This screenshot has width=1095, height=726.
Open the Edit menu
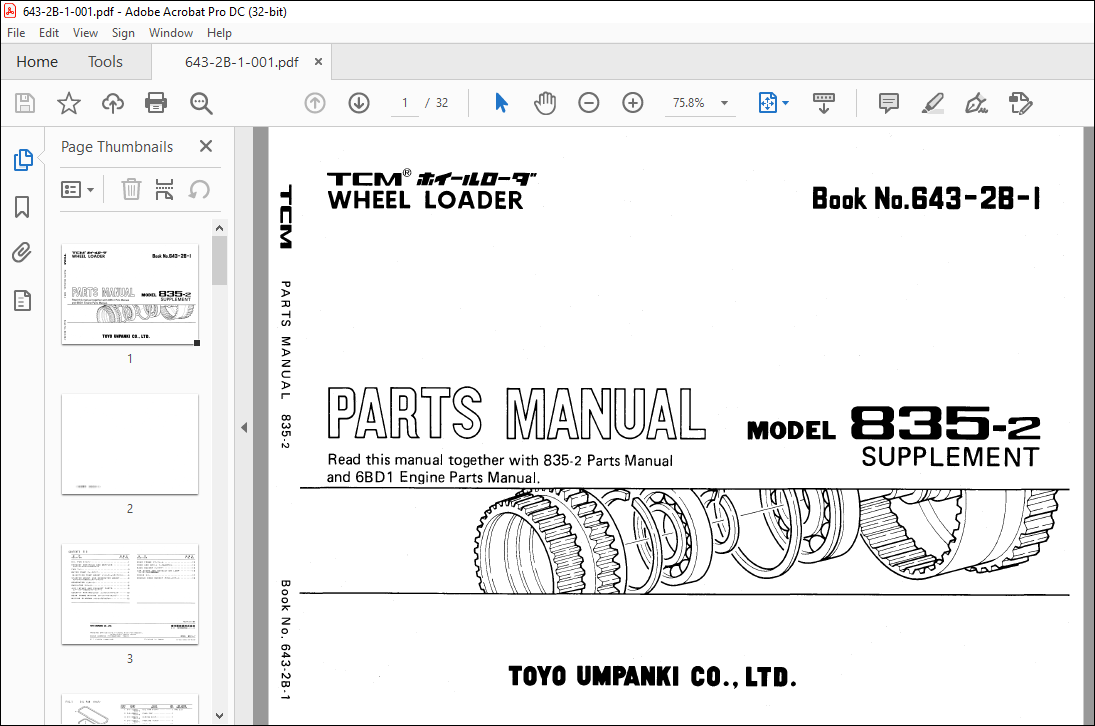click(x=49, y=33)
